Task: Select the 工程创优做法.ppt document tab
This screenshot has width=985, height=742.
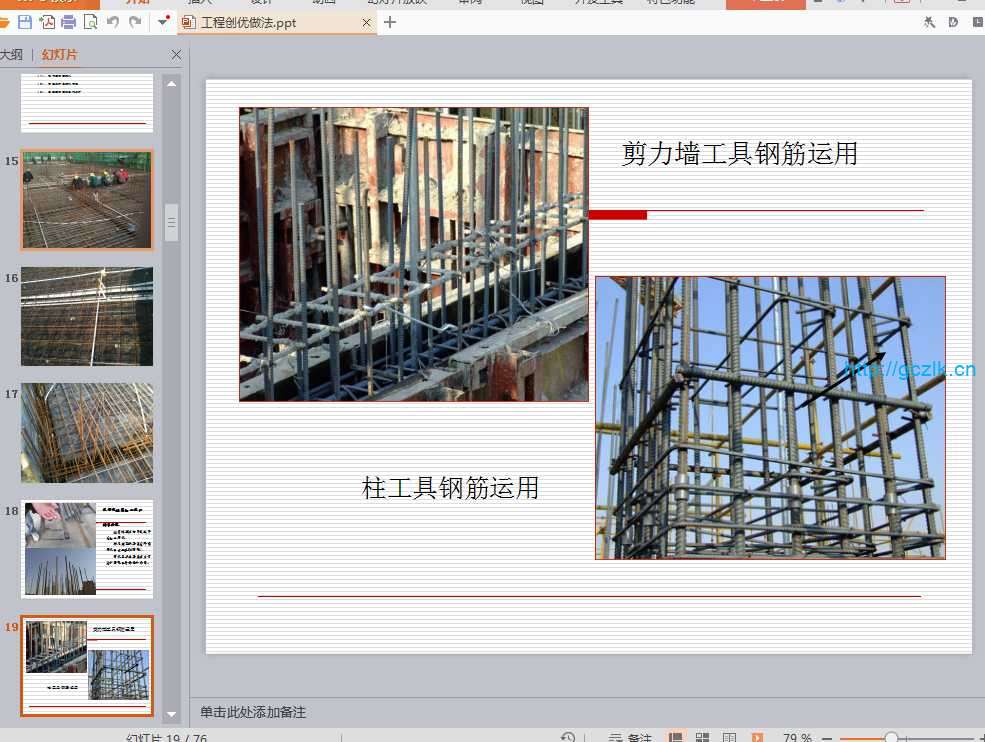Action: [248, 22]
